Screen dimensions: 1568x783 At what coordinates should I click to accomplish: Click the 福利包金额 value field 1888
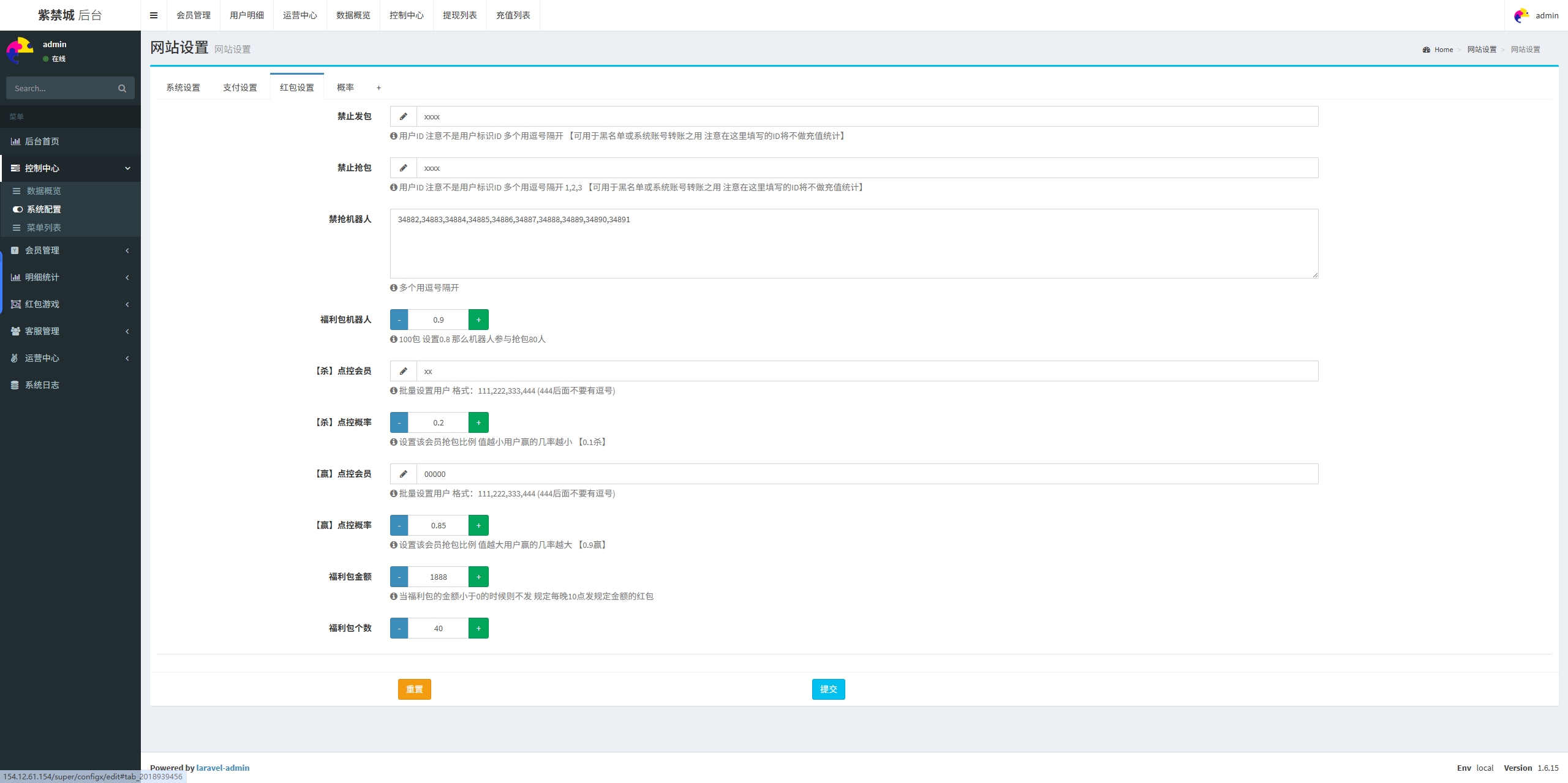(439, 577)
